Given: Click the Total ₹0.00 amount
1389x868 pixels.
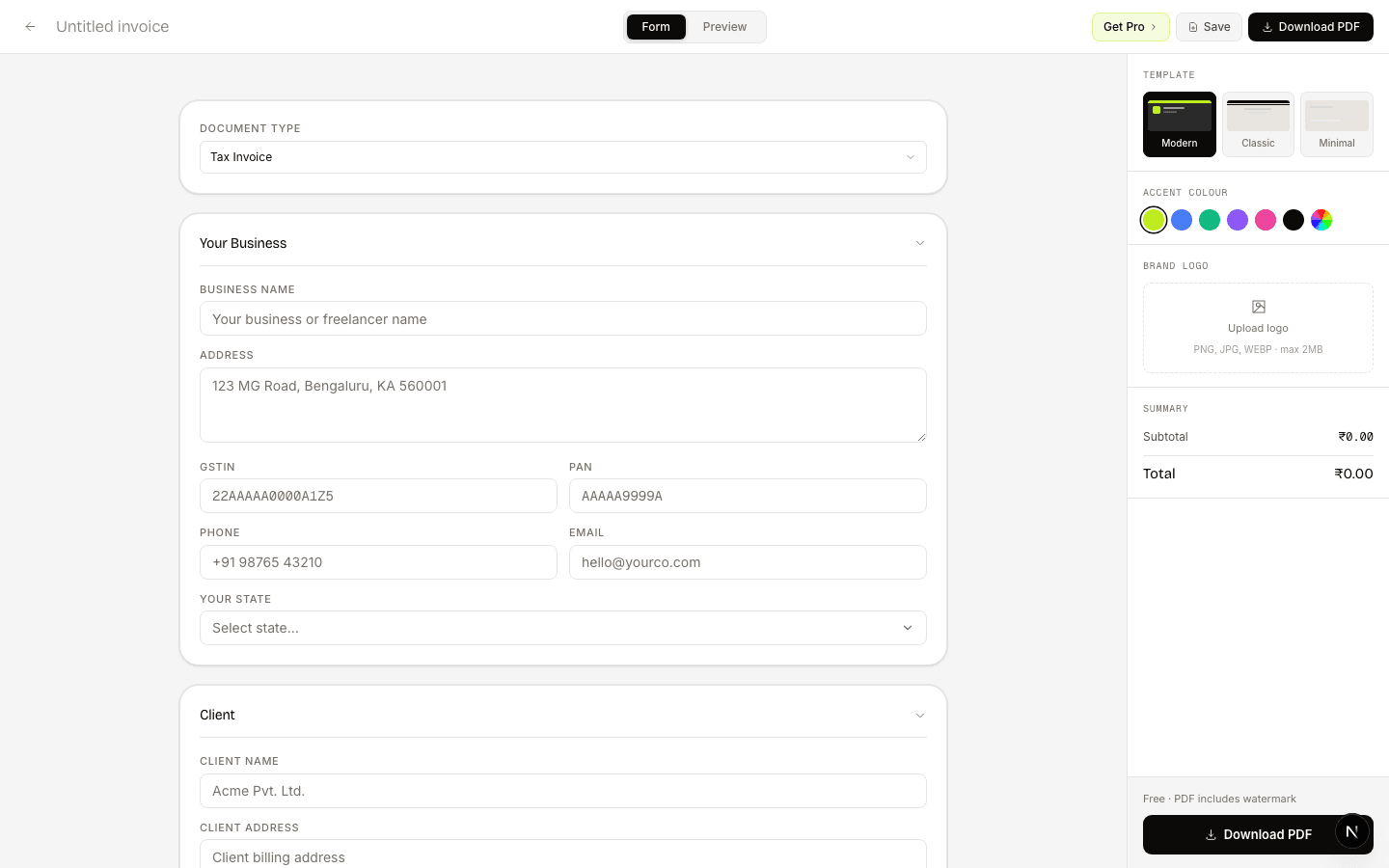Looking at the screenshot, I should tap(1353, 474).
